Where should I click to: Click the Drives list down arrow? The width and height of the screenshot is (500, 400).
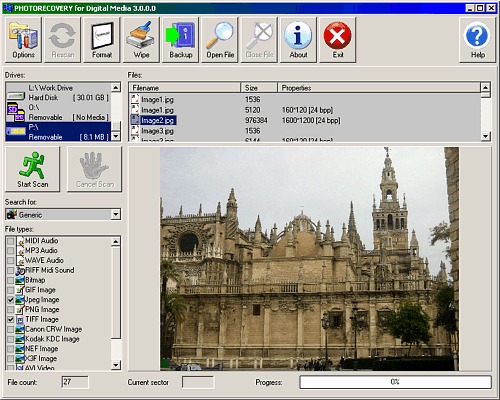(x=116, y=136)
